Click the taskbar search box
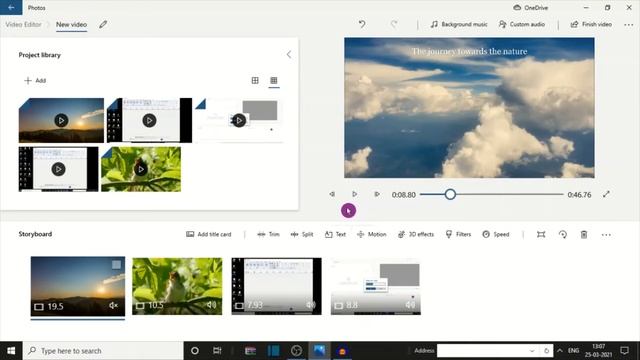This screenshot has height=360, width=640. (103, 351)
